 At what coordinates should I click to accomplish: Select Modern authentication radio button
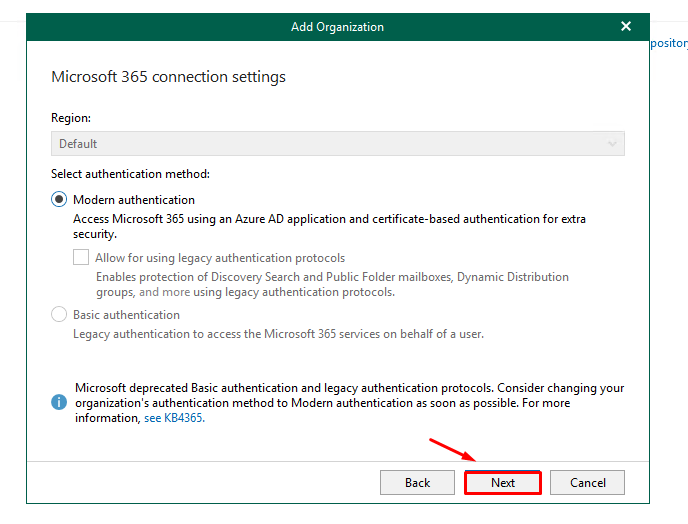tap(59, 199)
